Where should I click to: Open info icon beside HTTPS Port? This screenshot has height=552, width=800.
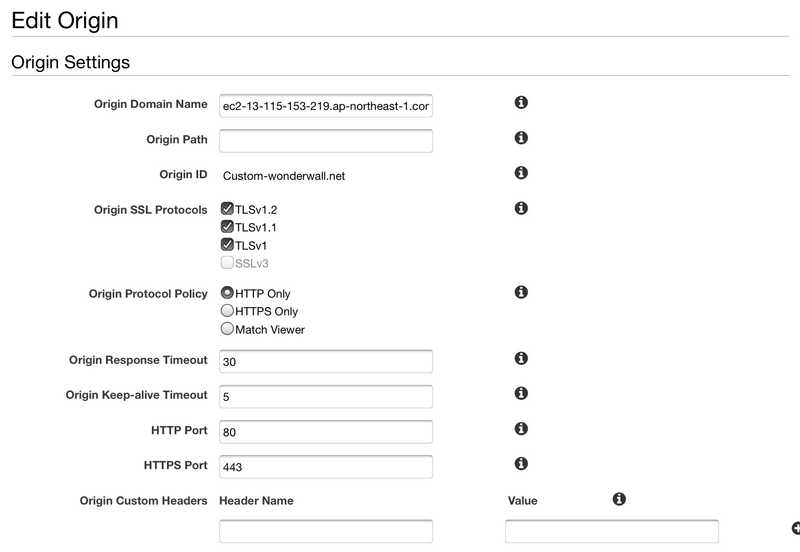coord(521,463)
